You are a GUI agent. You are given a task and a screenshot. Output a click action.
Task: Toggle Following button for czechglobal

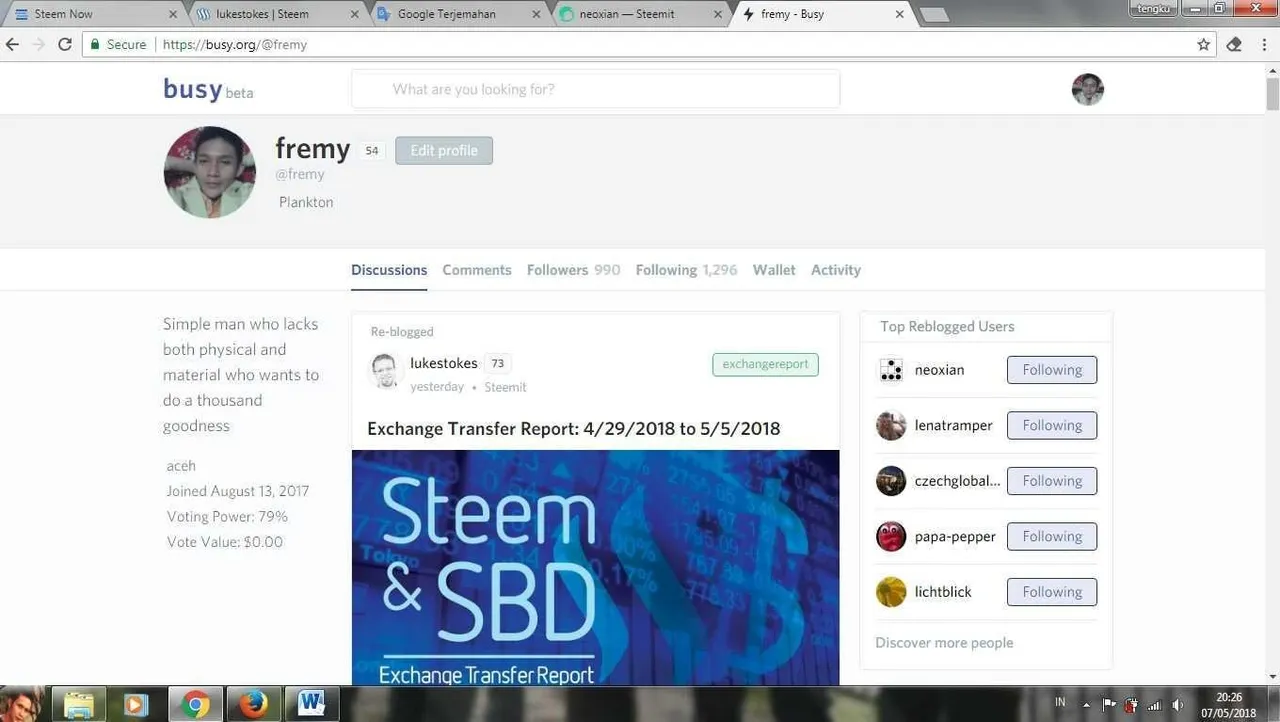[1052, 481]
